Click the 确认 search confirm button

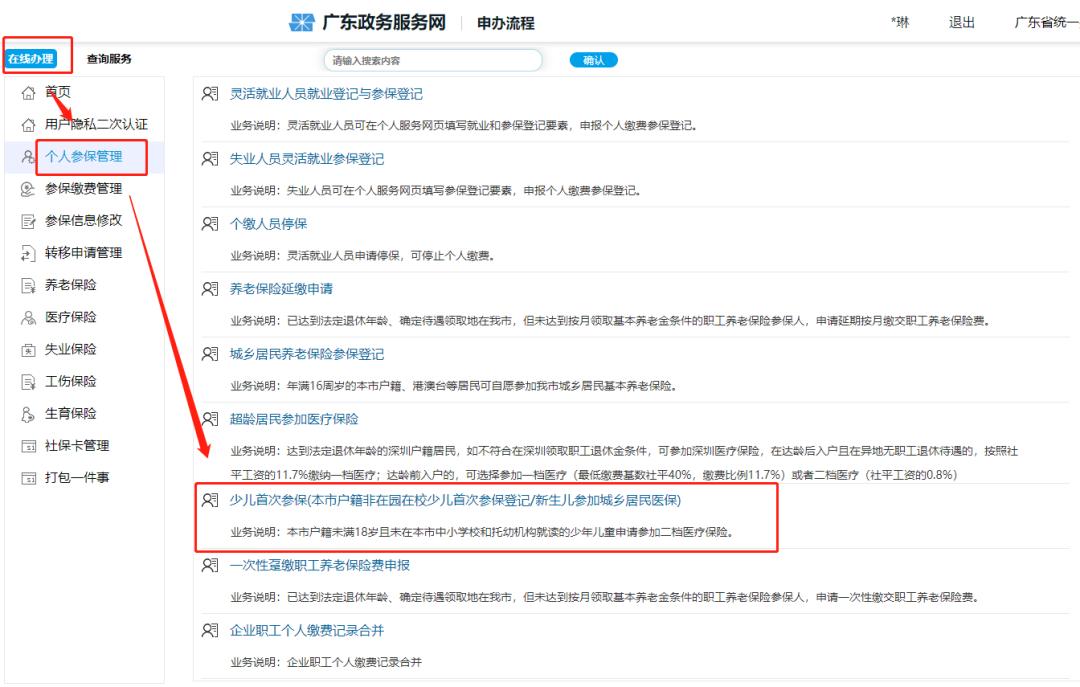pyautogui.click(x=594, y=59)
